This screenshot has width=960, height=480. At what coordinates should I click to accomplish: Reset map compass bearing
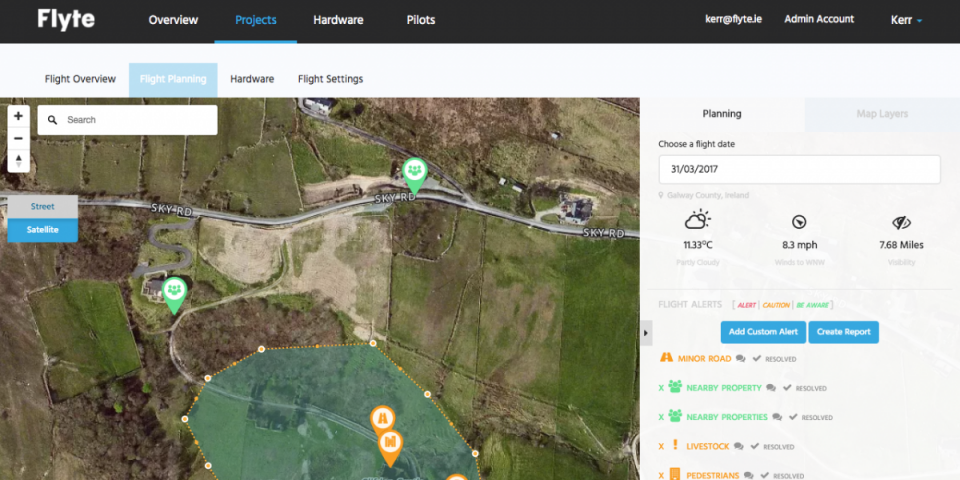[x=18, y=160]
